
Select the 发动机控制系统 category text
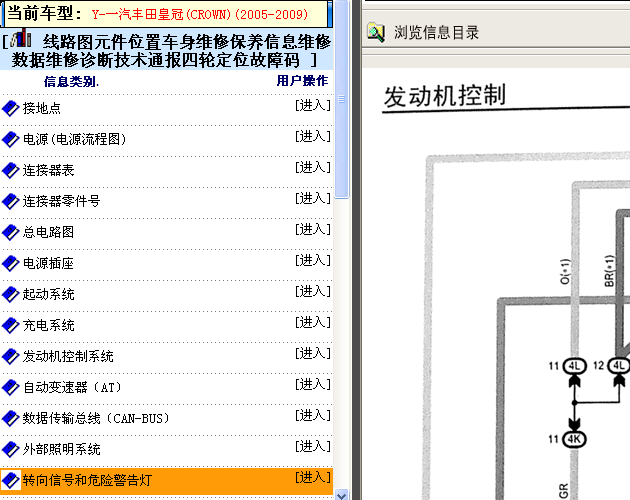(68, 356)
